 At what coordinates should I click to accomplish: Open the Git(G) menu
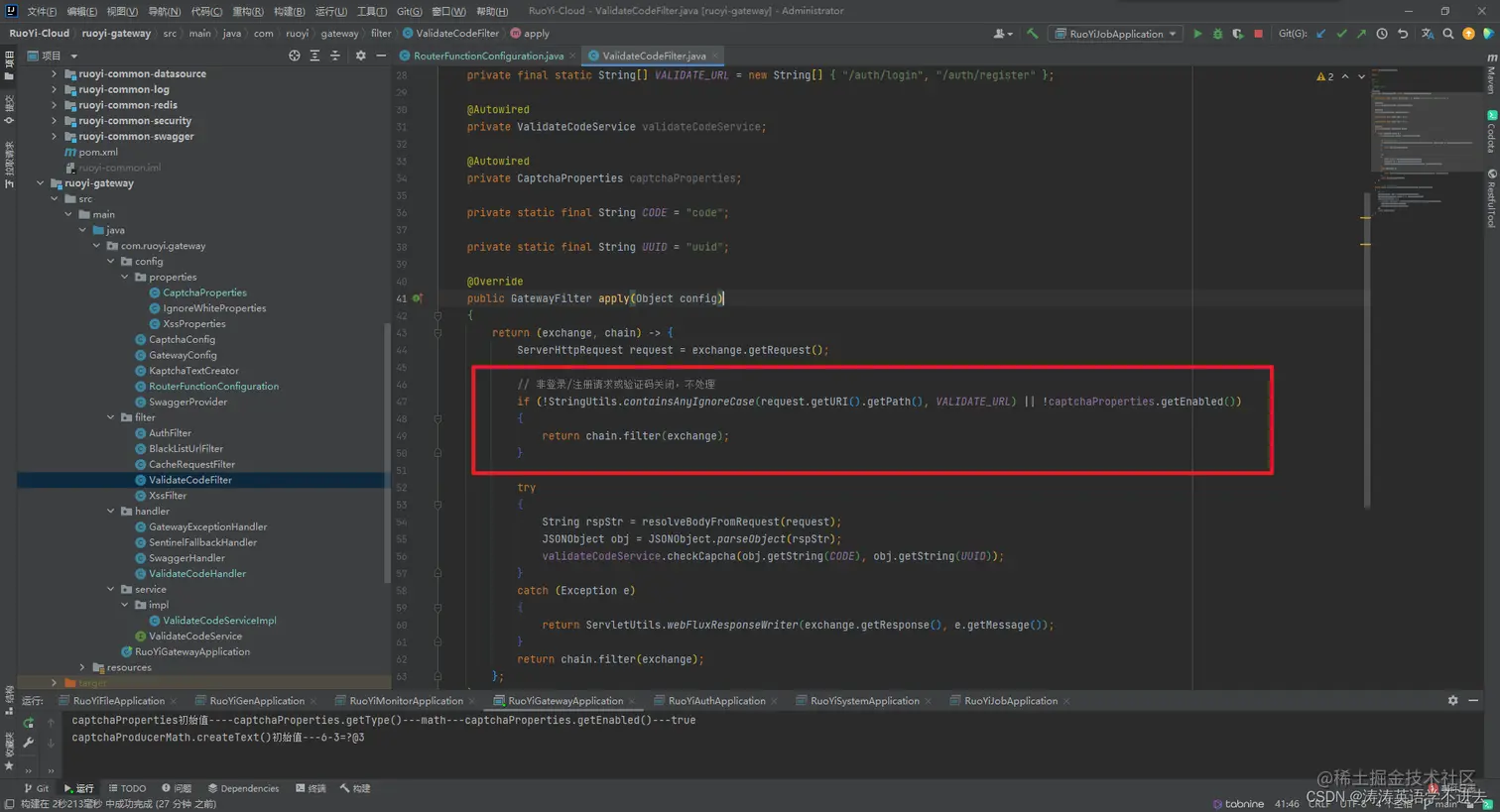pos(409,11)
